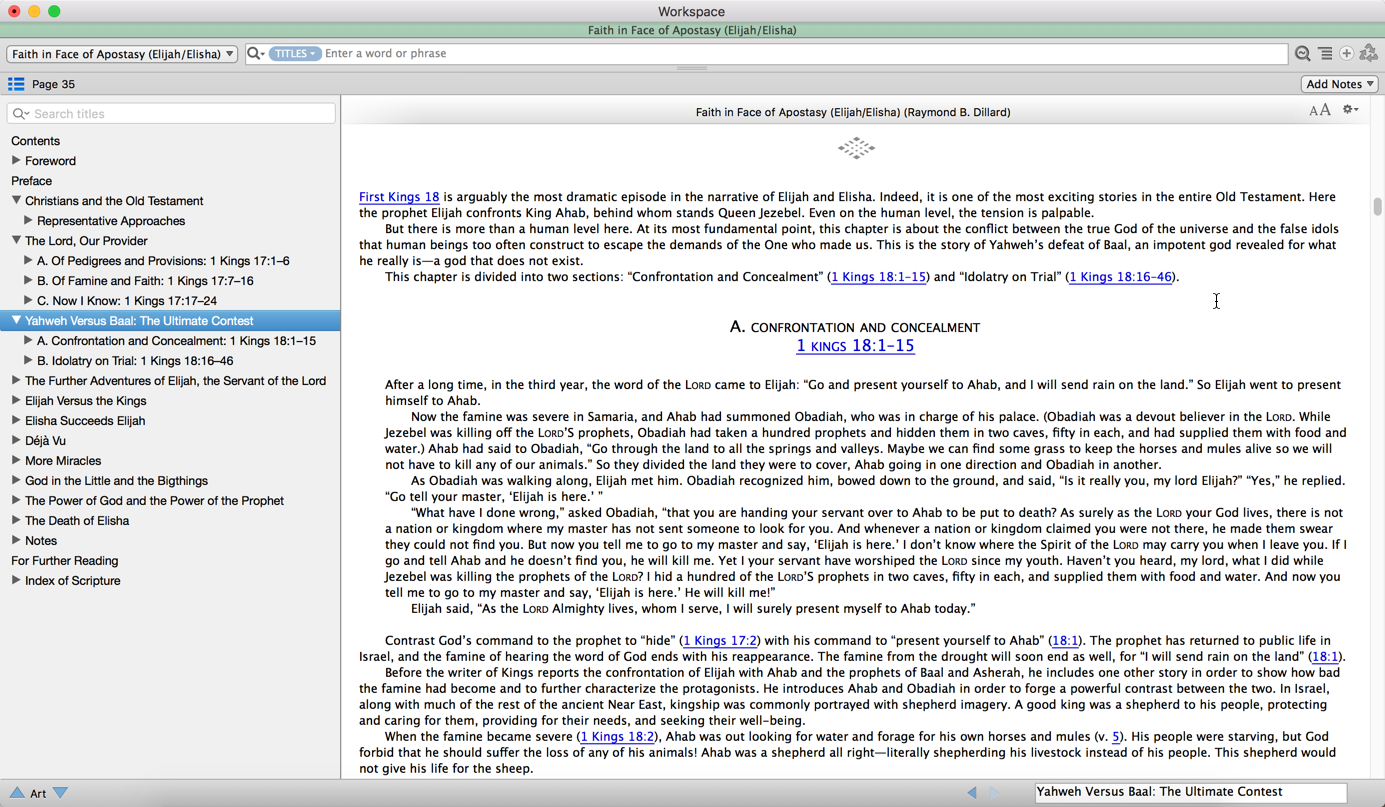Select Elisha Succeeds Elijah
The image size is (1385, 807).
(x=85, y=421)
